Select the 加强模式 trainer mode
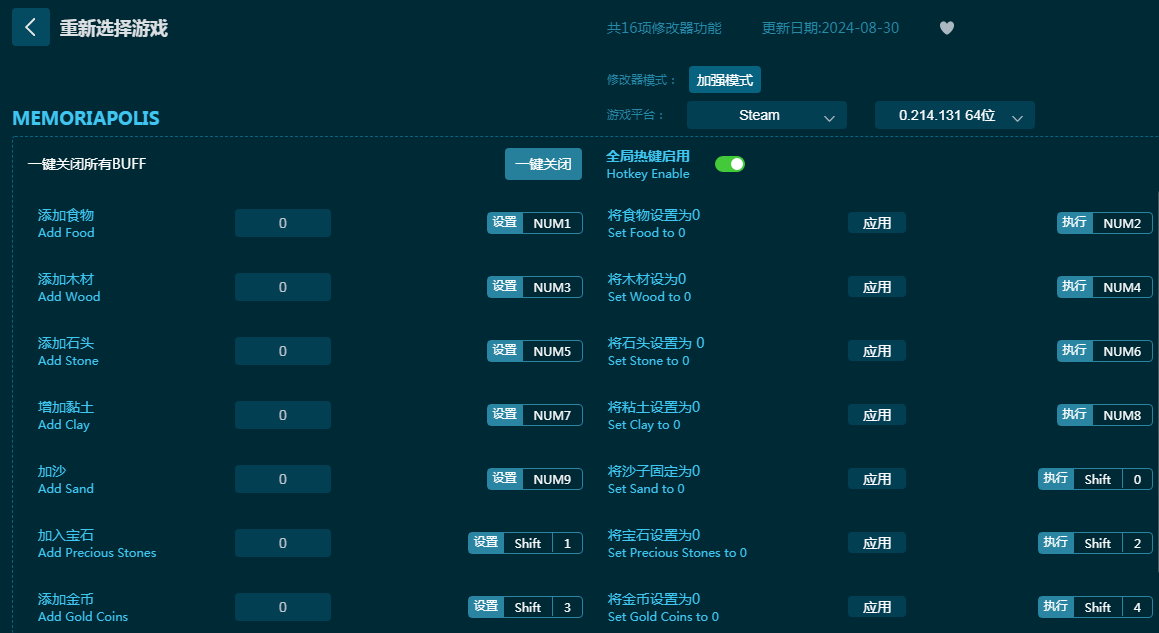Image resolution: width=1159 pixels, height=633 pixels. [725, 80]
